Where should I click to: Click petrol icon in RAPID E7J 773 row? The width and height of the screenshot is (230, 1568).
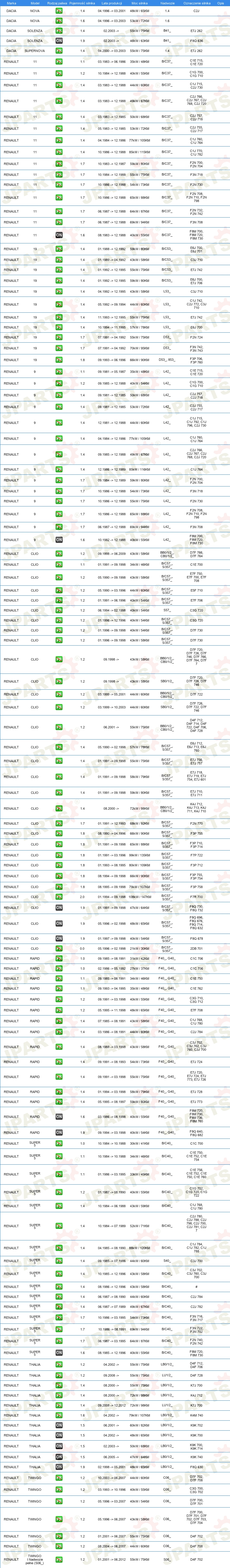pyautogui.click(x=59, y=1102)
